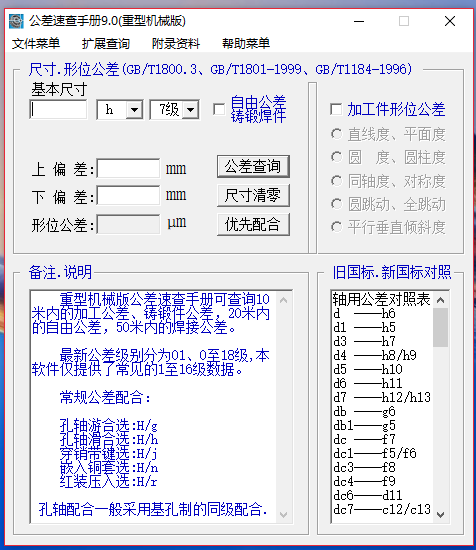476x550 pixels.
Task: Click the scrollbar thumb of 对照表 list
Action: [441, 328]
